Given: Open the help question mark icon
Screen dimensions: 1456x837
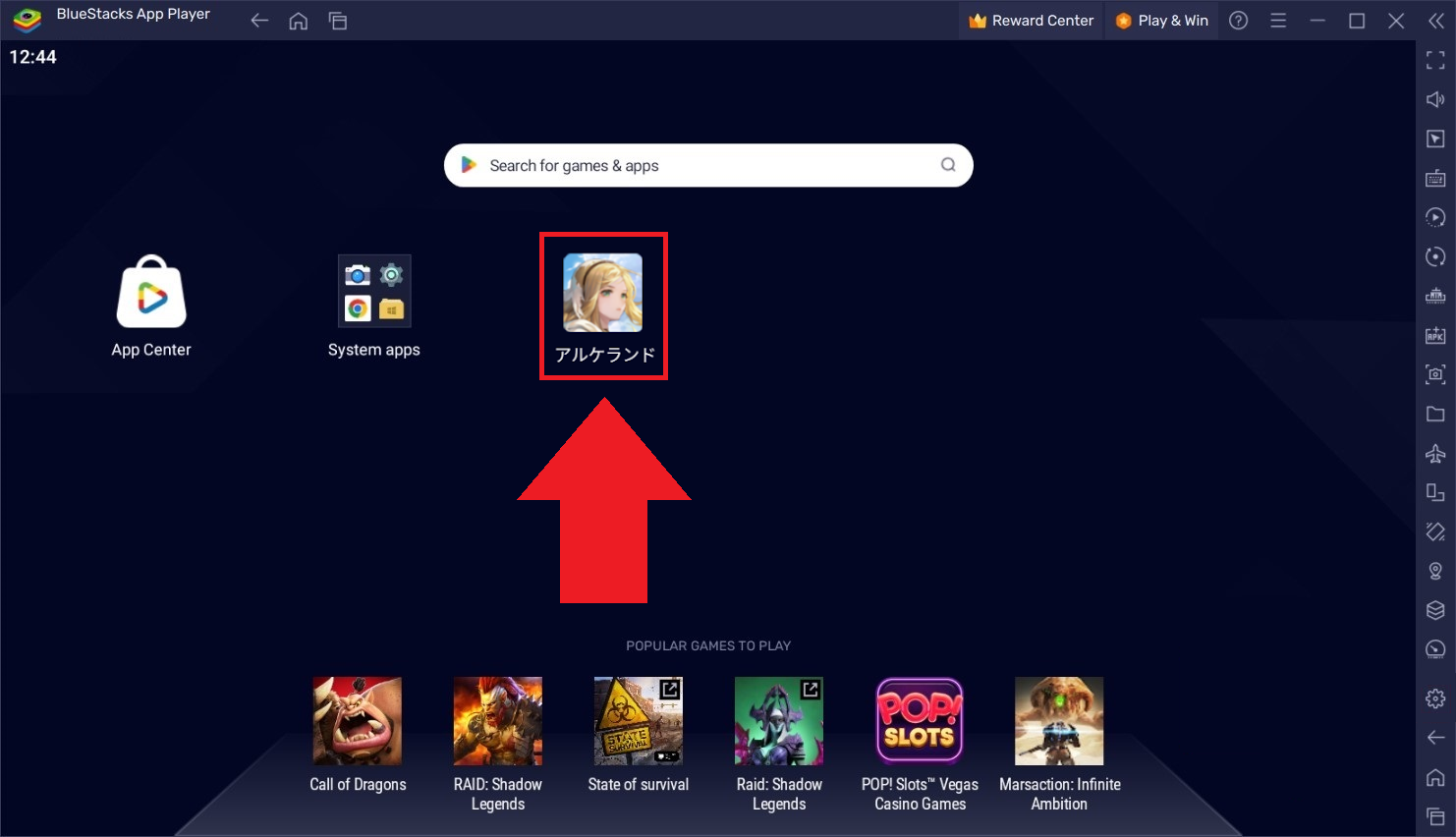Looking at the screenshot, I should tap(1239, 21).
